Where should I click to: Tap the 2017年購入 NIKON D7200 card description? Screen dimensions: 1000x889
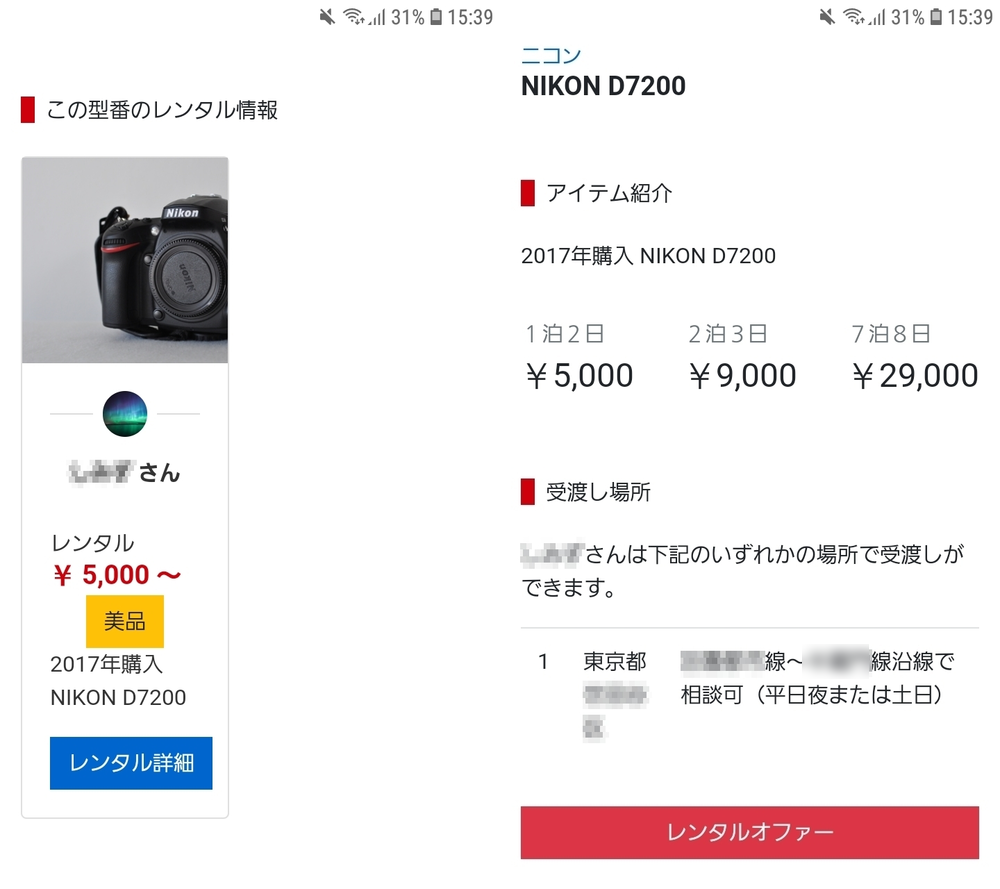tap(118, 681)
